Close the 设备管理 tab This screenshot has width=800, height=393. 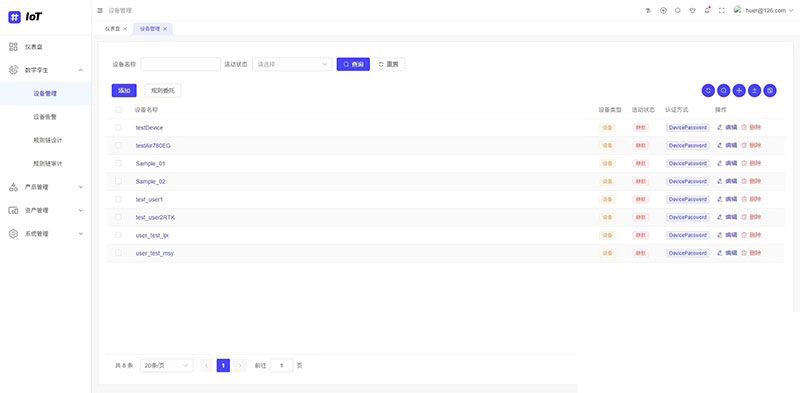pyautogui.click(x=165, y=29)
